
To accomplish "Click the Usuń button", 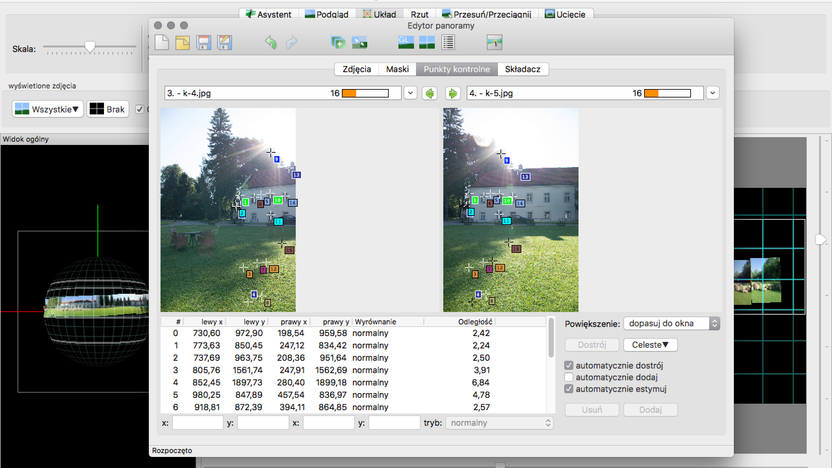I will point(592,410).
